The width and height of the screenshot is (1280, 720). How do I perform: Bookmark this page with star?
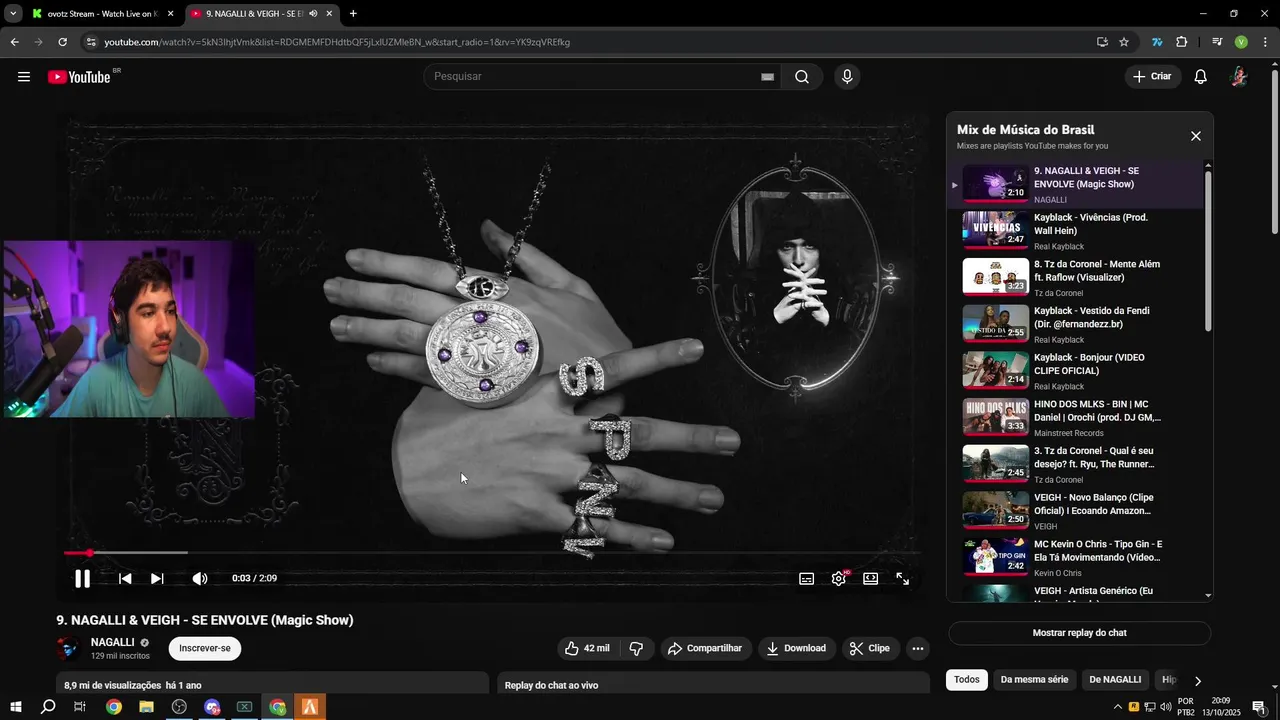(x=1124, y=42)
